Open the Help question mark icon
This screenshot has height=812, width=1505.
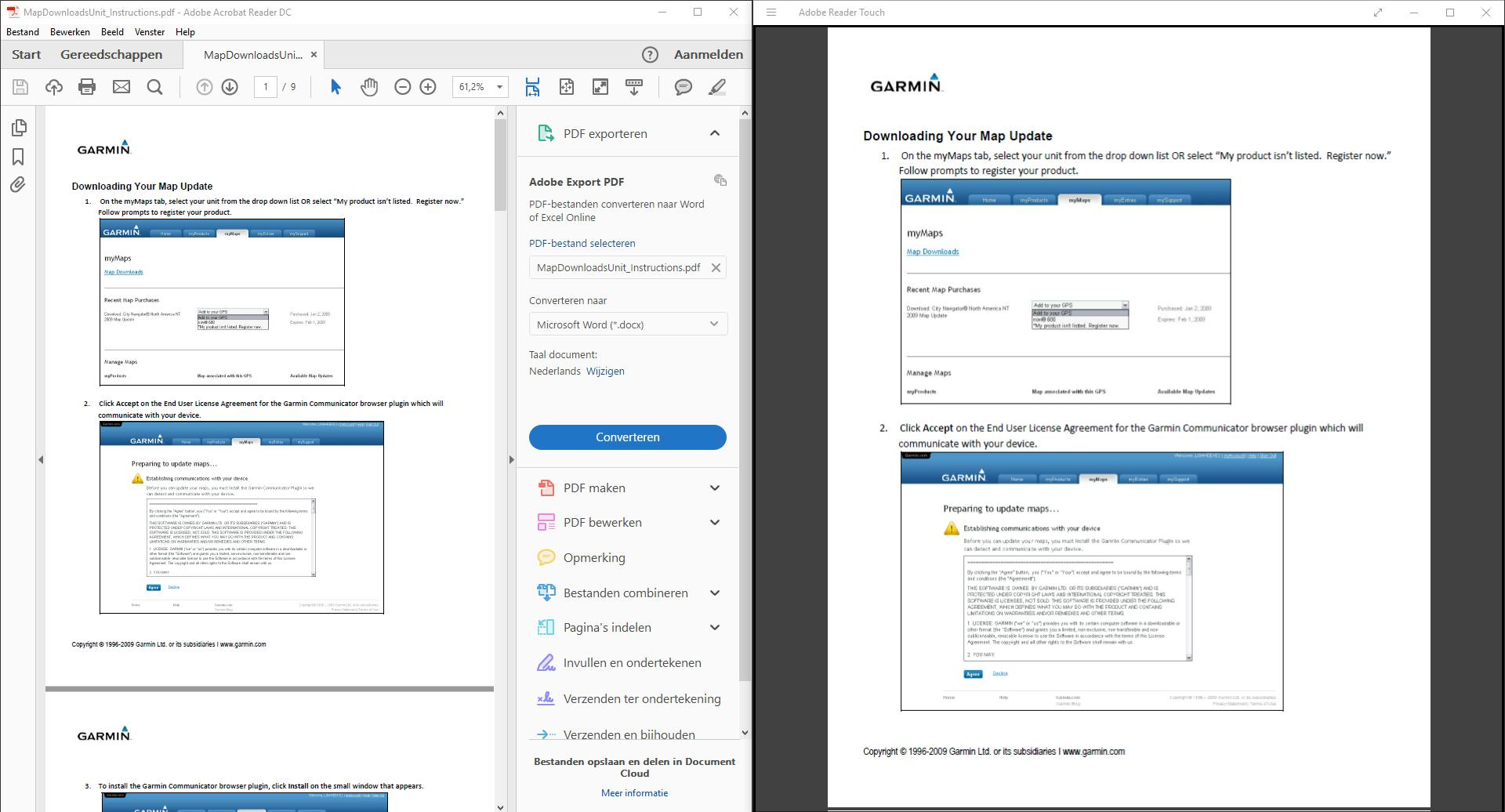click(650, 55)
